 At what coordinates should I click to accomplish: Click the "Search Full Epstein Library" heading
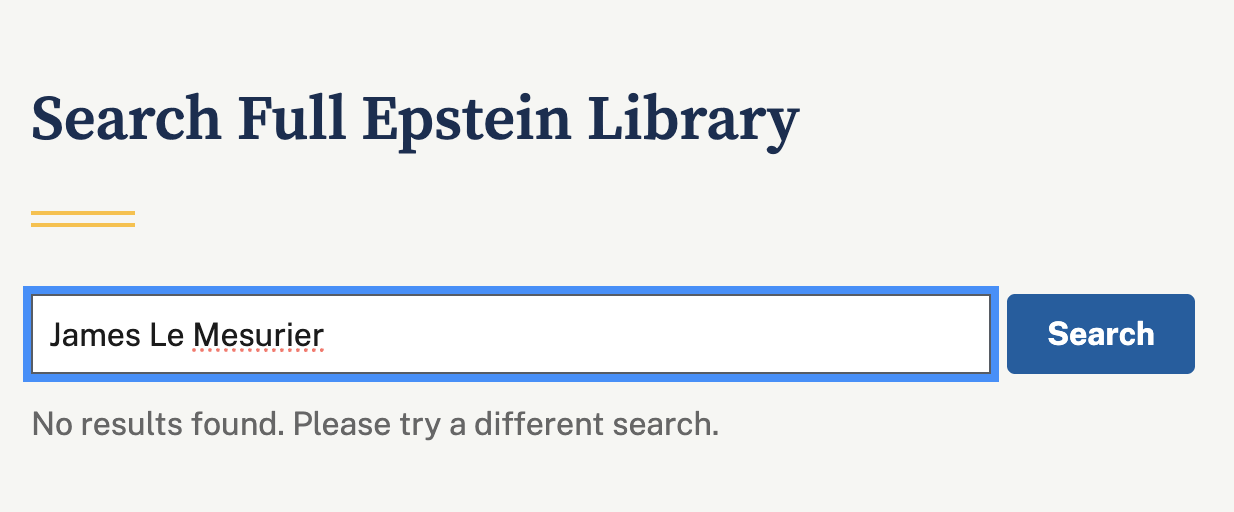pos(415,120)
